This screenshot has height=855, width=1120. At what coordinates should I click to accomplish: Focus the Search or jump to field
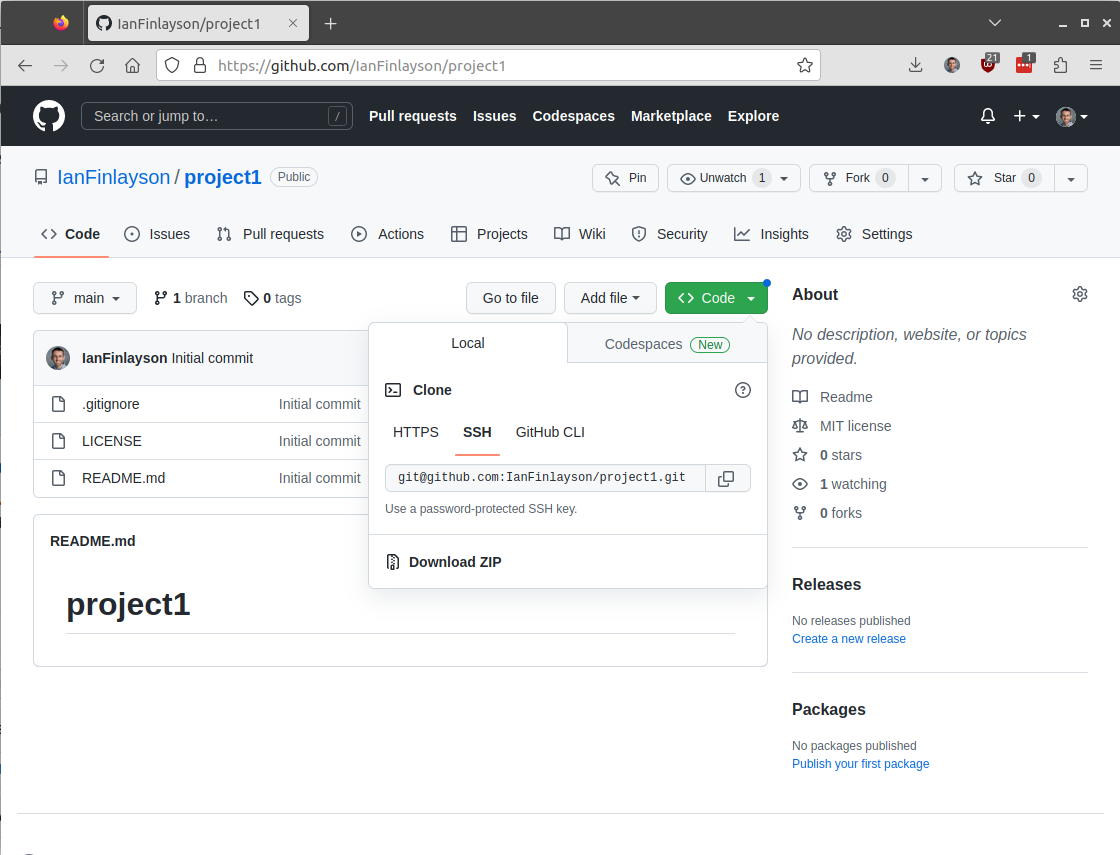[x=217, y=116]
